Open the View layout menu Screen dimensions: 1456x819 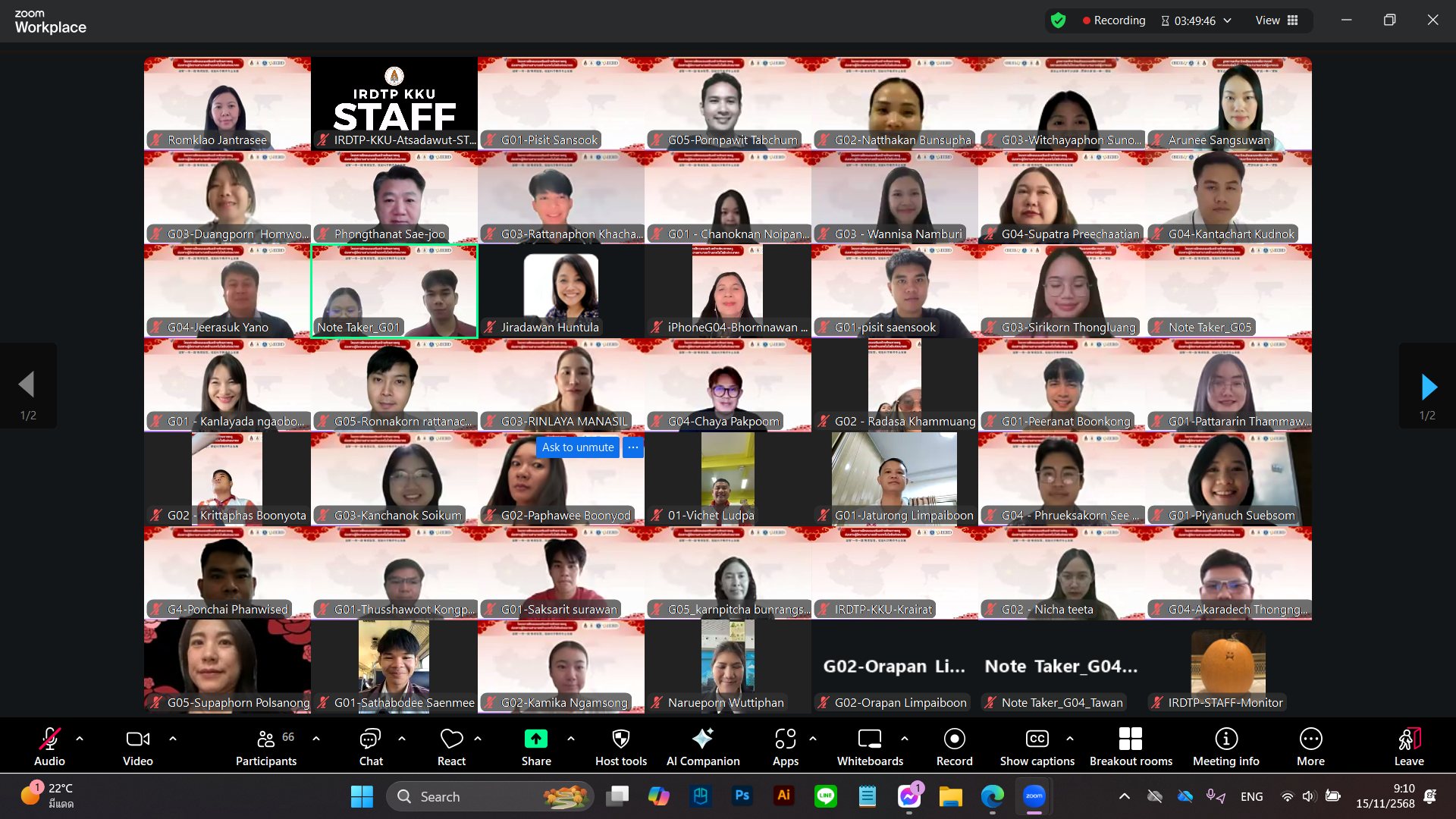pos(1277,20)
